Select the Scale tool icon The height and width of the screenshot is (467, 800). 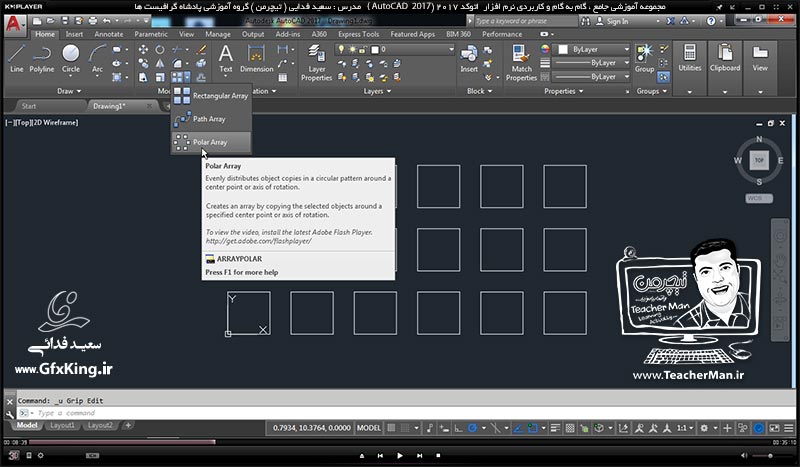[x=160, y=77]
